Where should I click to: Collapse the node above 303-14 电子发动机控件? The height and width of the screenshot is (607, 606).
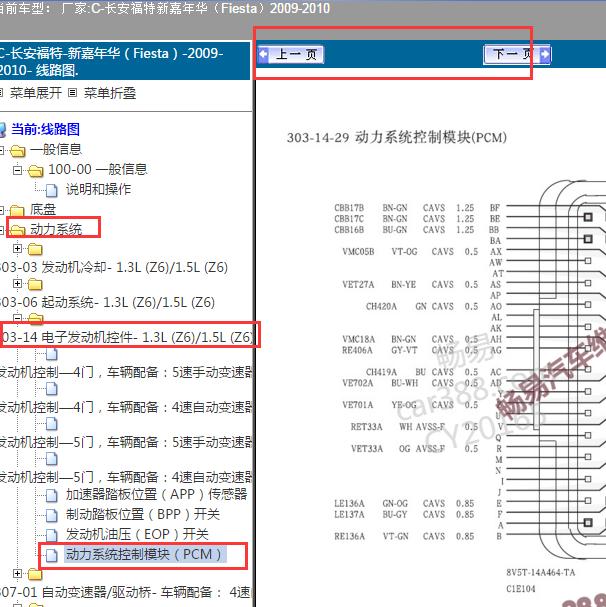pyautogui.click(x=17, y=318)
